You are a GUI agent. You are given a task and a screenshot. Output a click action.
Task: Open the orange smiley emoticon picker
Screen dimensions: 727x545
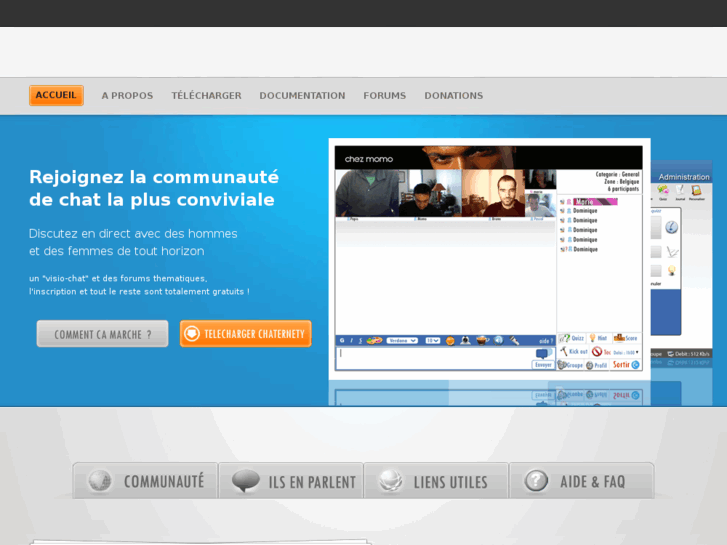click(450, 341)
